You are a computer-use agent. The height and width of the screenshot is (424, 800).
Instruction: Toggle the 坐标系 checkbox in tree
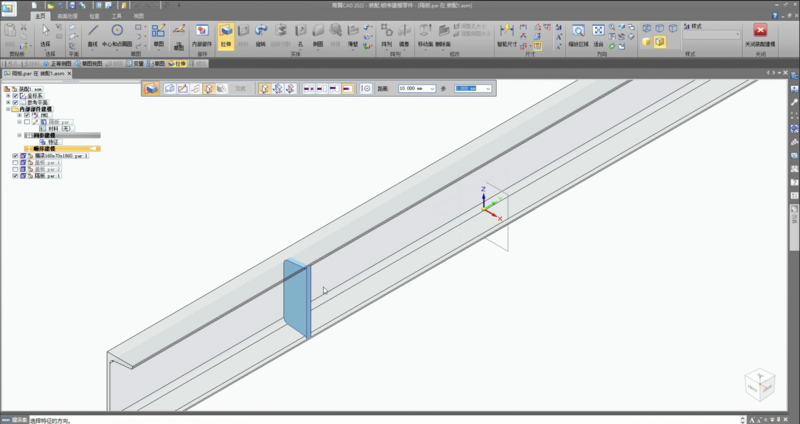tap(15, 95)
